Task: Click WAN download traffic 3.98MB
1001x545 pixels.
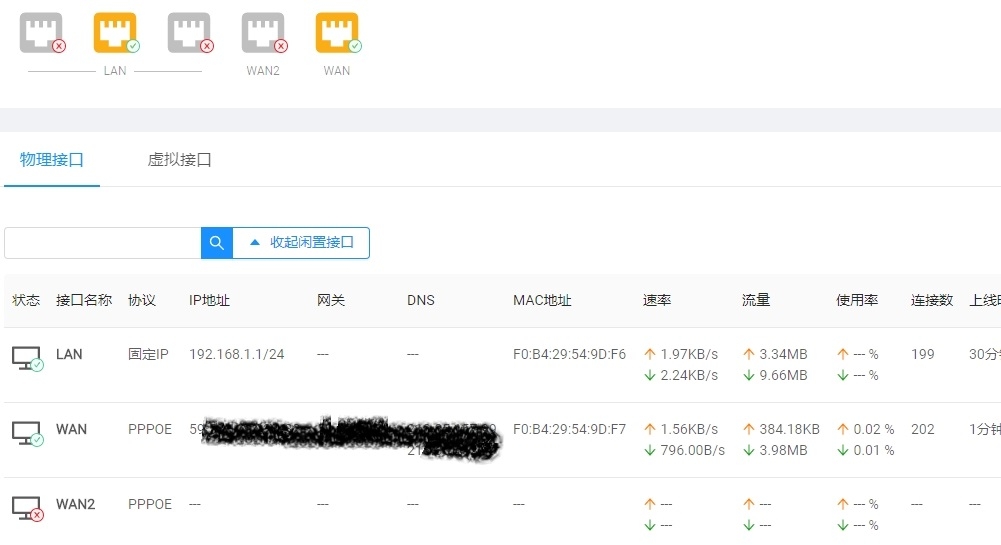Action: [x=783, y=451]
